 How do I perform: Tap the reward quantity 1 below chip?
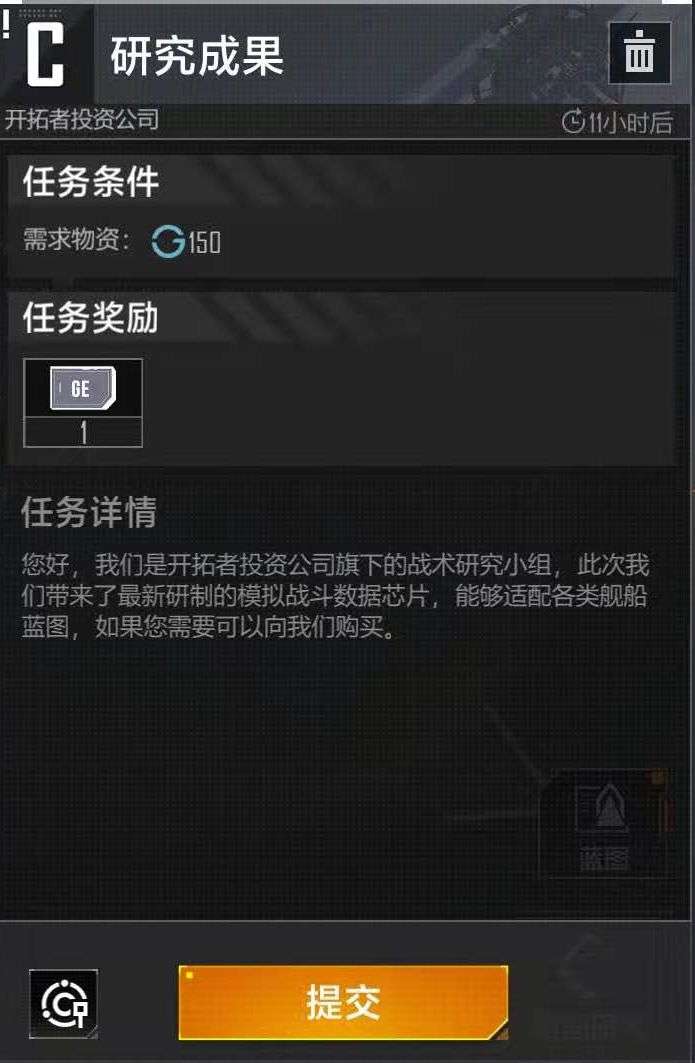coord(83,433)
